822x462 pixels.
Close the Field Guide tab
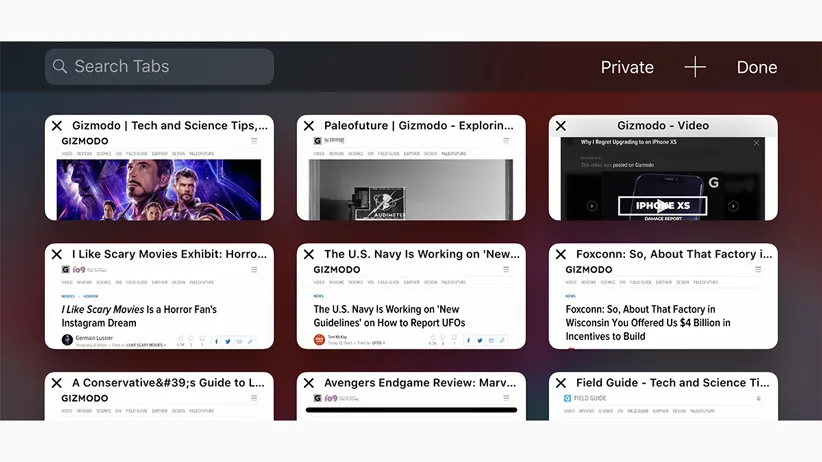561,383
